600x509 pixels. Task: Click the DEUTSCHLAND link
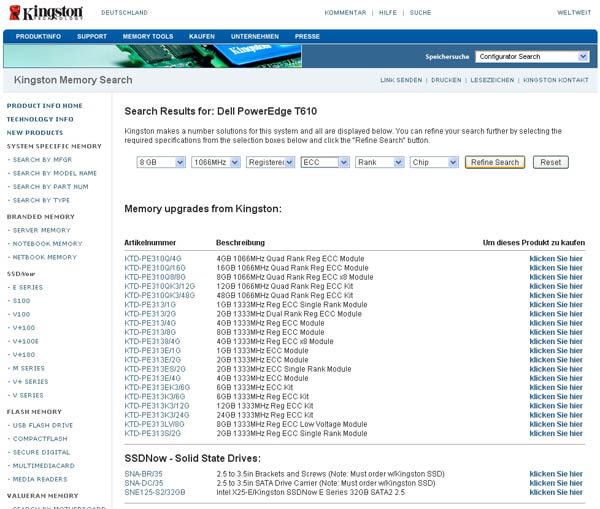tap(124, 13)
